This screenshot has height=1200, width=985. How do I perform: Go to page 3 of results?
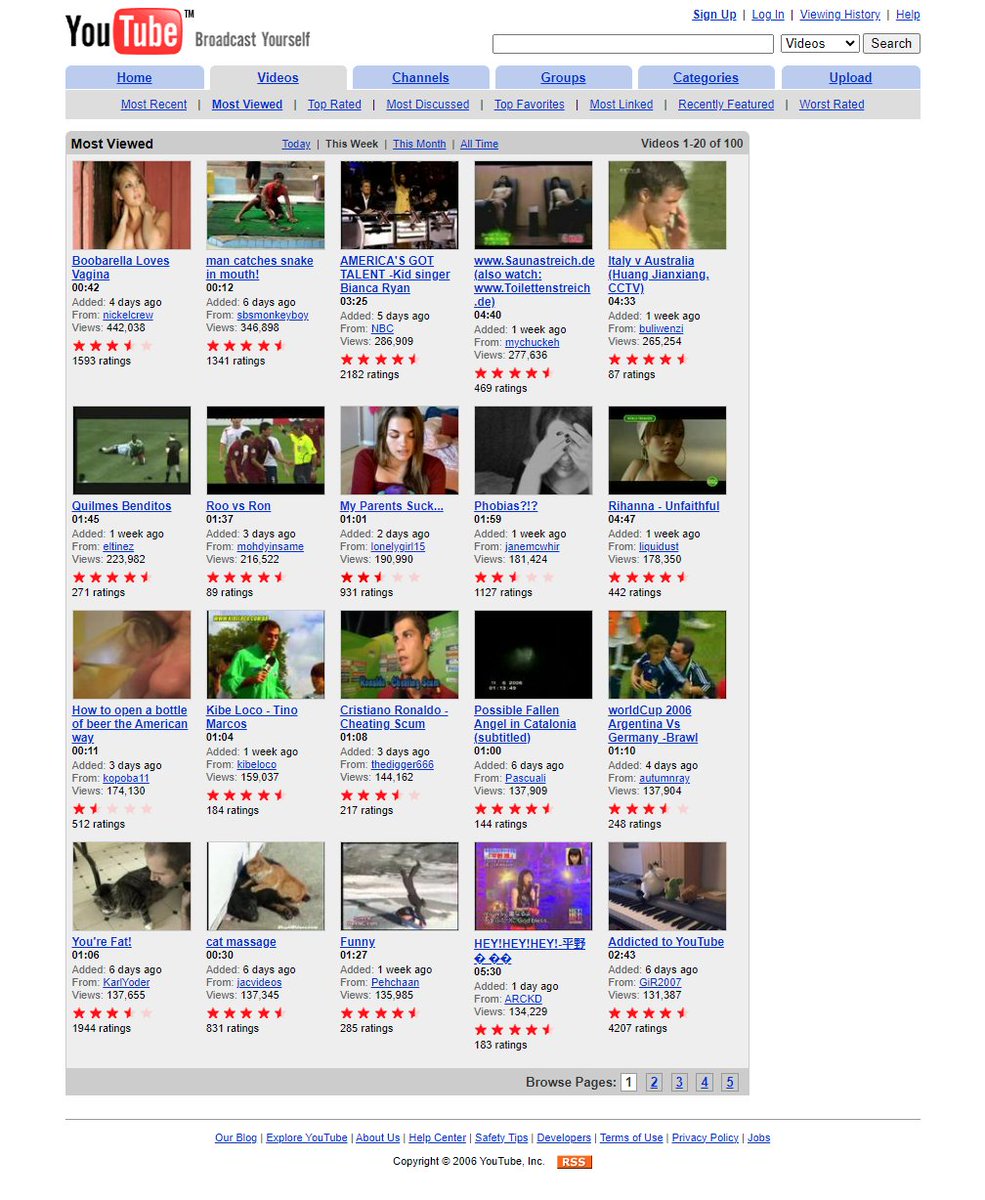click(x=679, y=1081)
